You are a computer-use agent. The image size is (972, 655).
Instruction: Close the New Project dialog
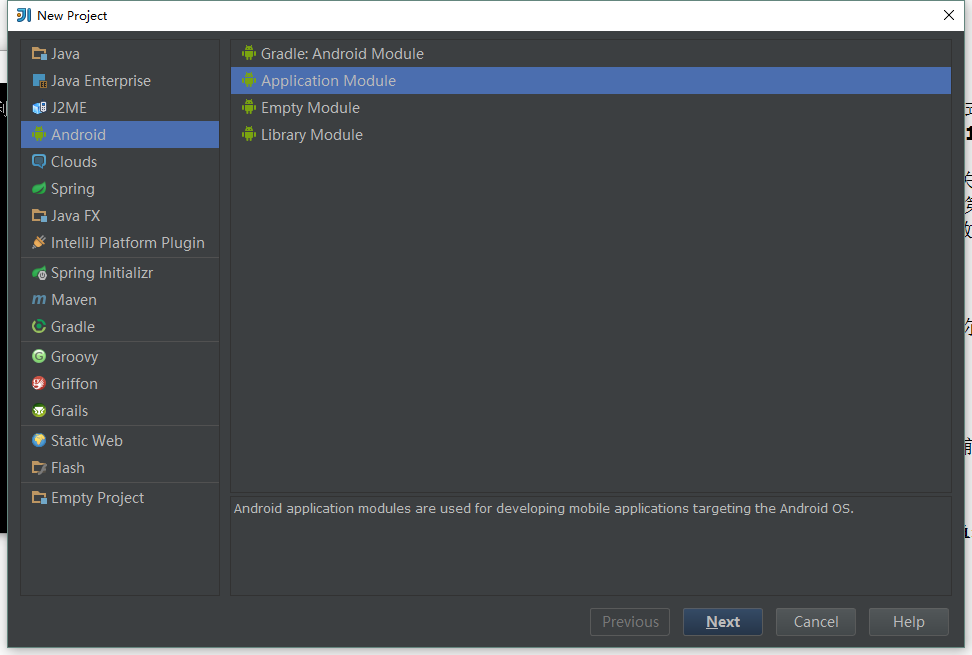coord(948,15)
